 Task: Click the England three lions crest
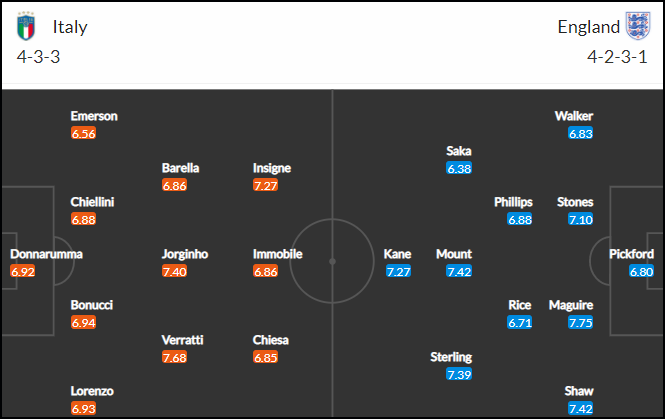pyautogui.click(x=638, y=26)
